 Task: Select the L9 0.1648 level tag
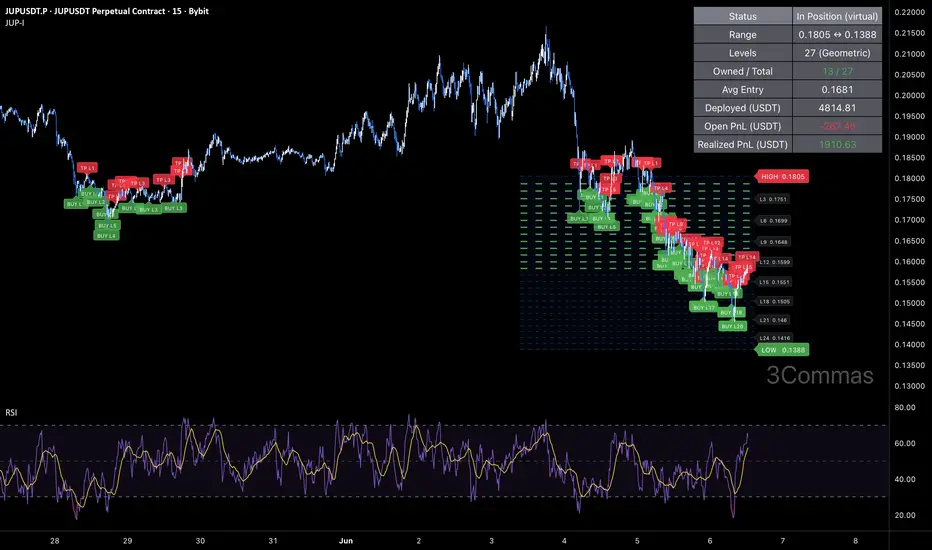click(773, 242)
